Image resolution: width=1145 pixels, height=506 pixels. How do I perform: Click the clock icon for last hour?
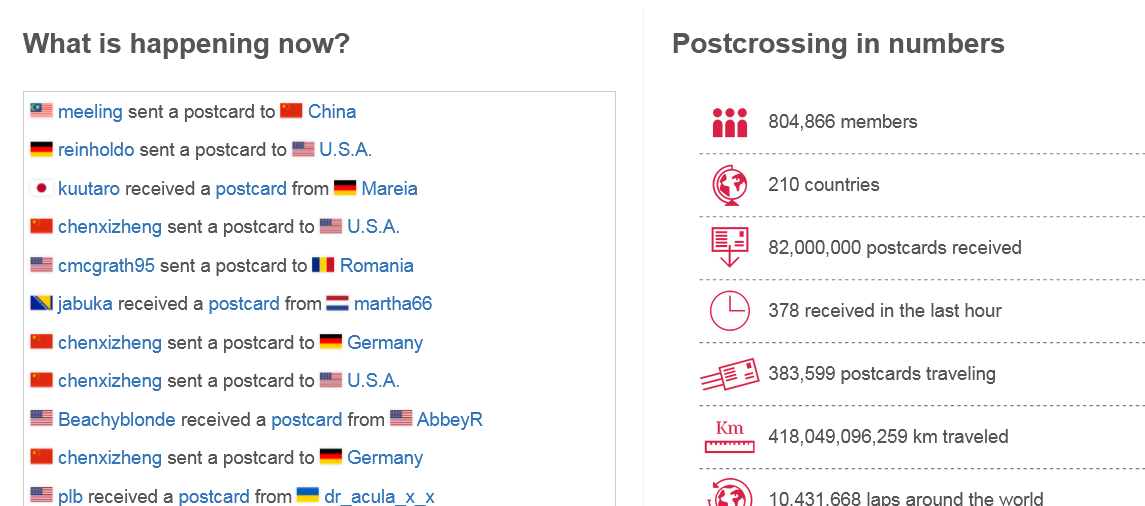(x=729, y=310)
